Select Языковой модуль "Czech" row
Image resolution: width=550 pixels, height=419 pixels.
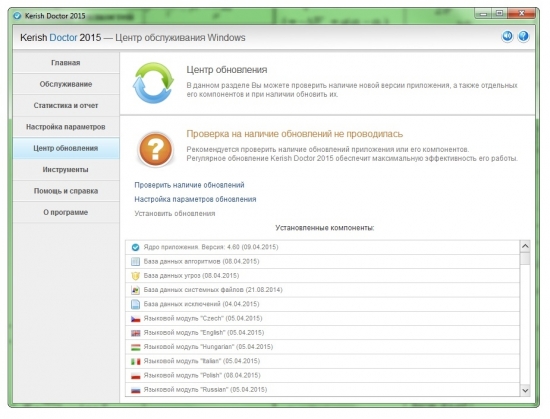(x=322, y=319)
